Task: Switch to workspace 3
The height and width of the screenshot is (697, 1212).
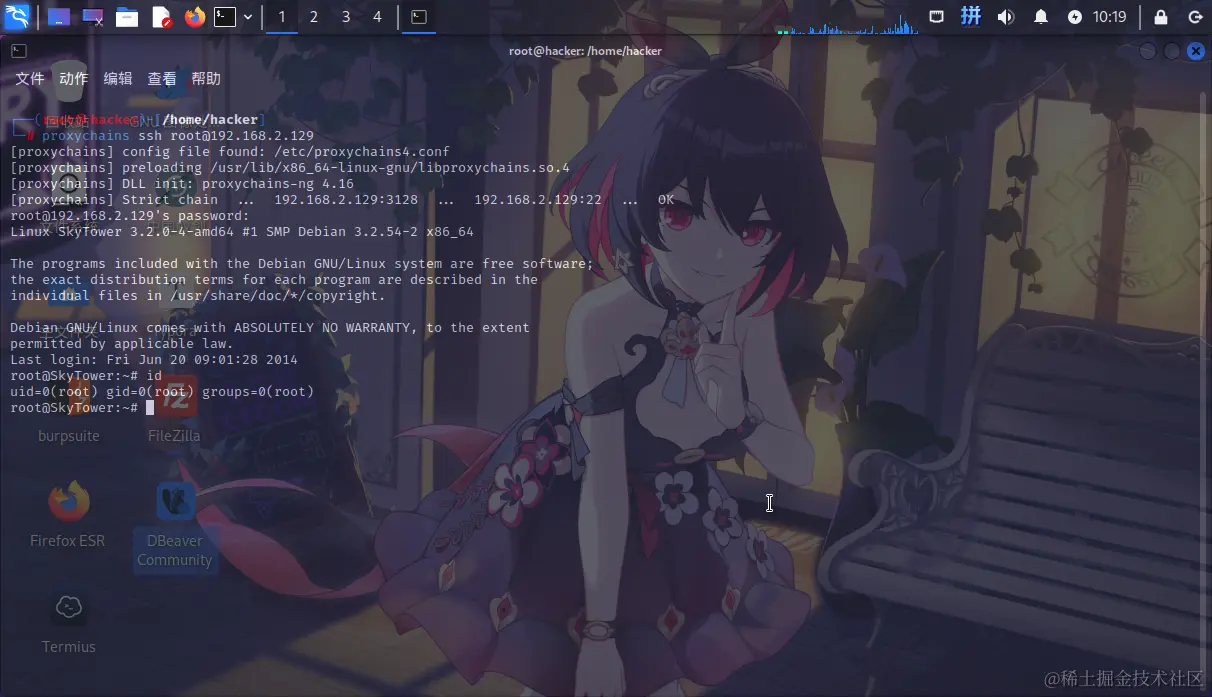Action: 346,17
